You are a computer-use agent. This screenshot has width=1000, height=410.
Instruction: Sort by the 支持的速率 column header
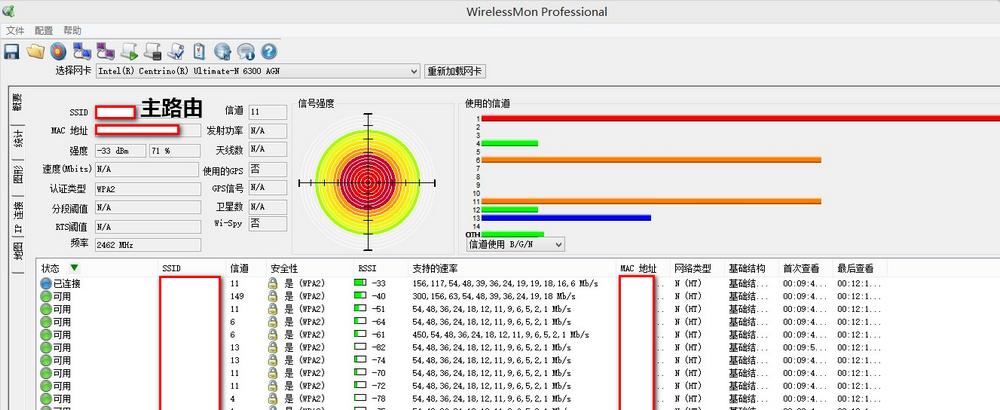pyautogui.click(x=513, y=268)
